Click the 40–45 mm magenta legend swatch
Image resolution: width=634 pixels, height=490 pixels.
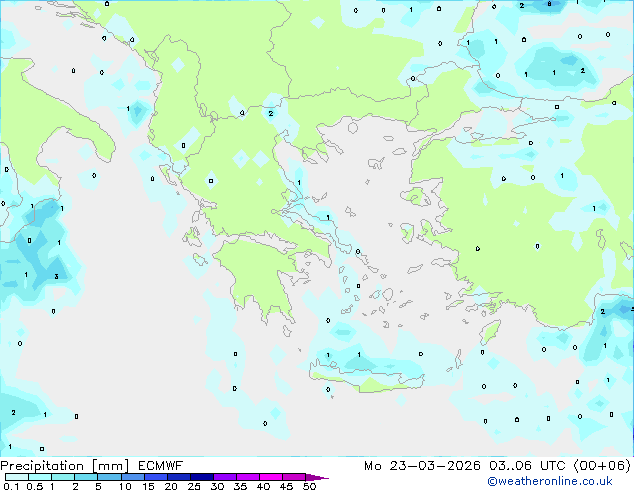pyautogui.click(x=271, y=477)
